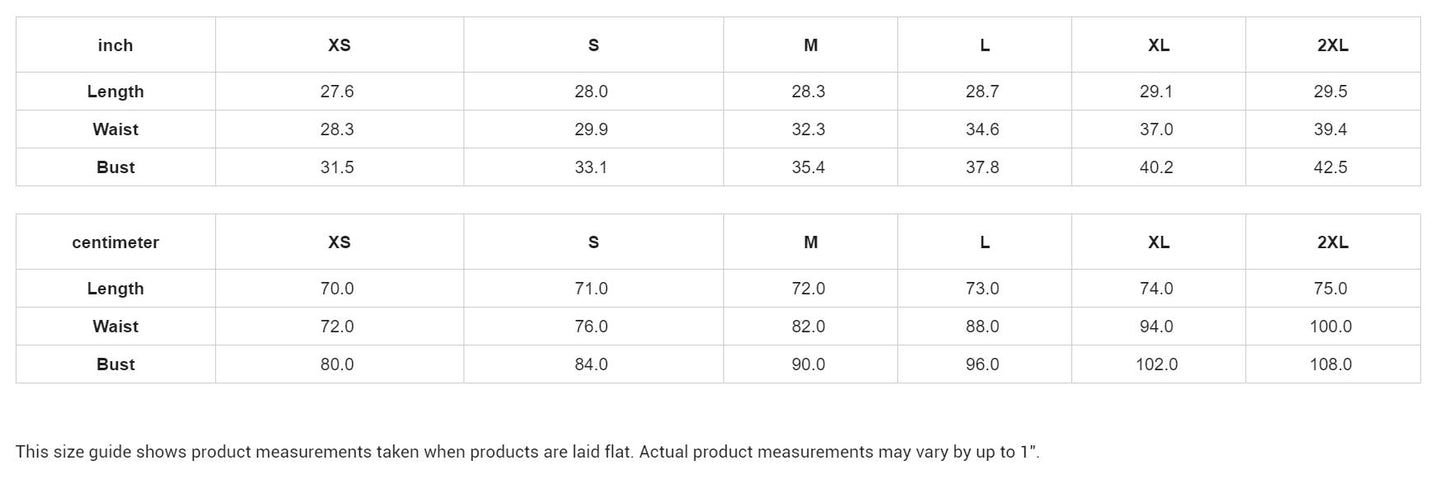Select the 35.4 bust value for M

808,167
